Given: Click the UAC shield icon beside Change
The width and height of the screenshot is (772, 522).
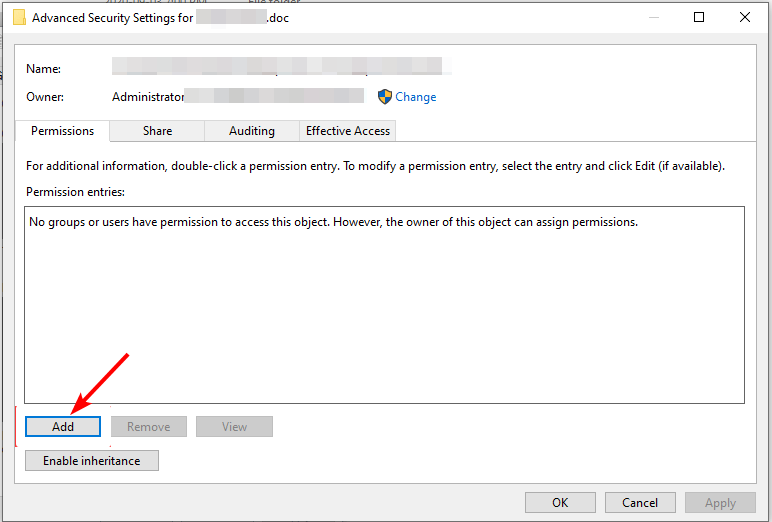Looking at the screenshot, I should tap(385, 97).
